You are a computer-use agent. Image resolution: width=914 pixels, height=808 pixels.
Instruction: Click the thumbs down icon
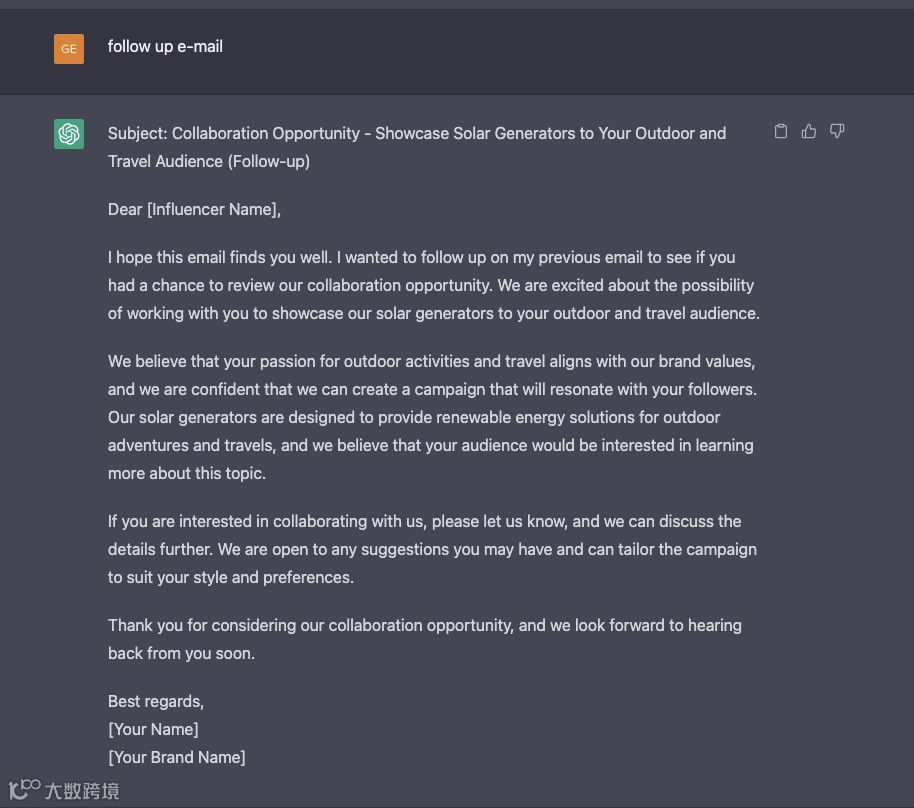(x=837, y=131)
